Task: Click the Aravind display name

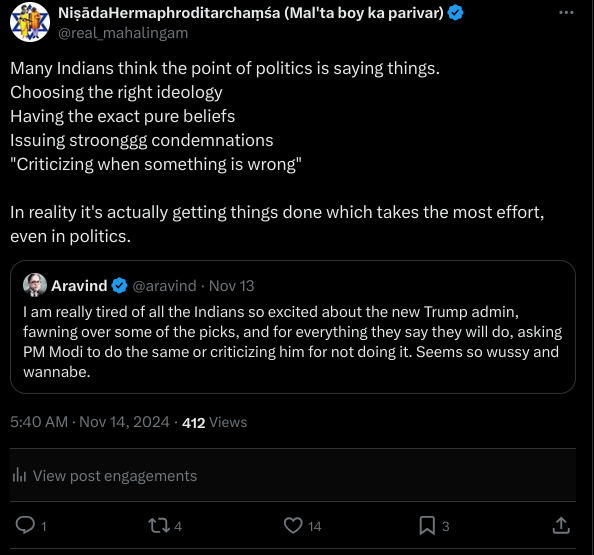Action: 79,286
